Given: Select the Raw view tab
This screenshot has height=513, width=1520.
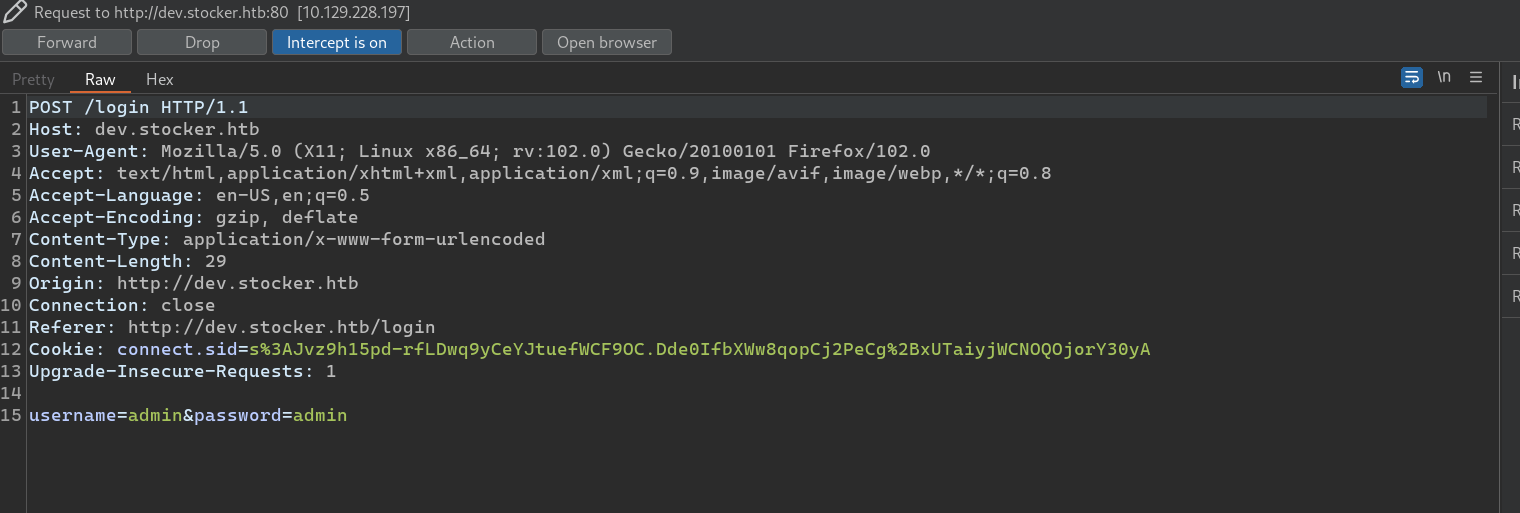Looking at the screenshot, I should click(100, 79).
